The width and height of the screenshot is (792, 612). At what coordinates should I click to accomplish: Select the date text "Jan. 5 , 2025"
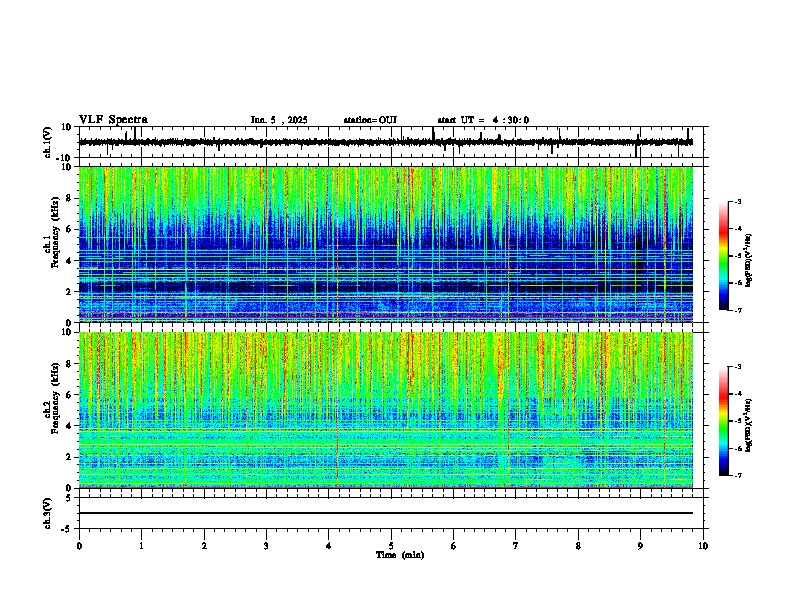tap(279, 120)
